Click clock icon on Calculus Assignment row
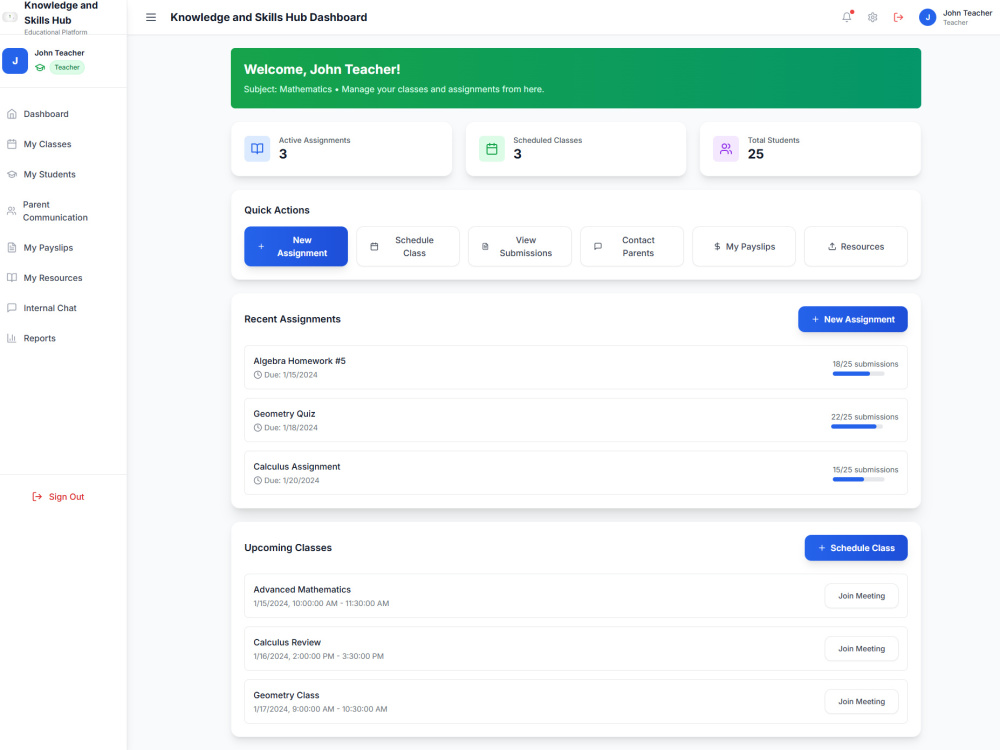This screenshot has width=1000, height=750. point(258,481)
